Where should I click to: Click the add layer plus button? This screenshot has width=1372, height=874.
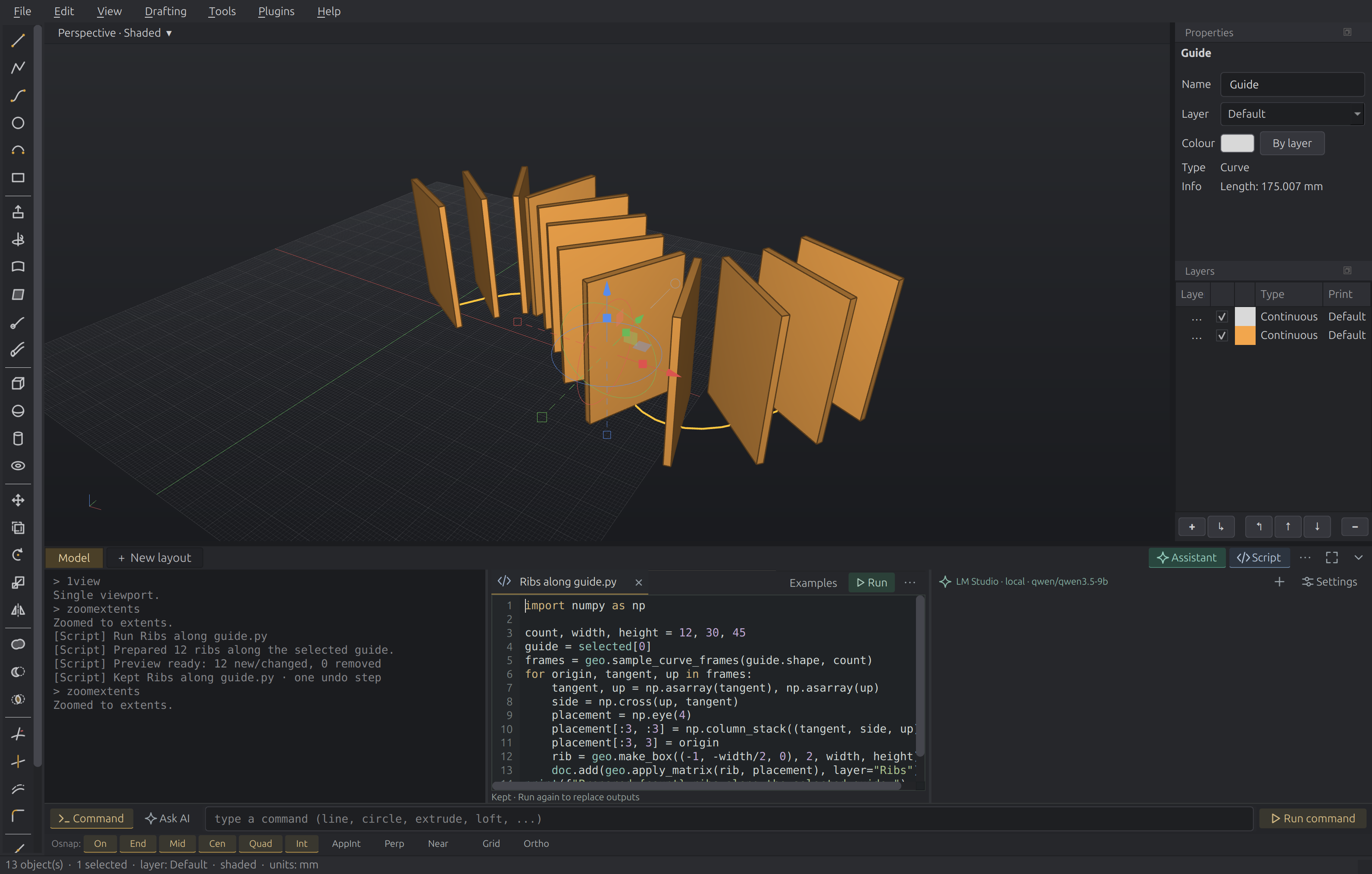click(1191, 527)
